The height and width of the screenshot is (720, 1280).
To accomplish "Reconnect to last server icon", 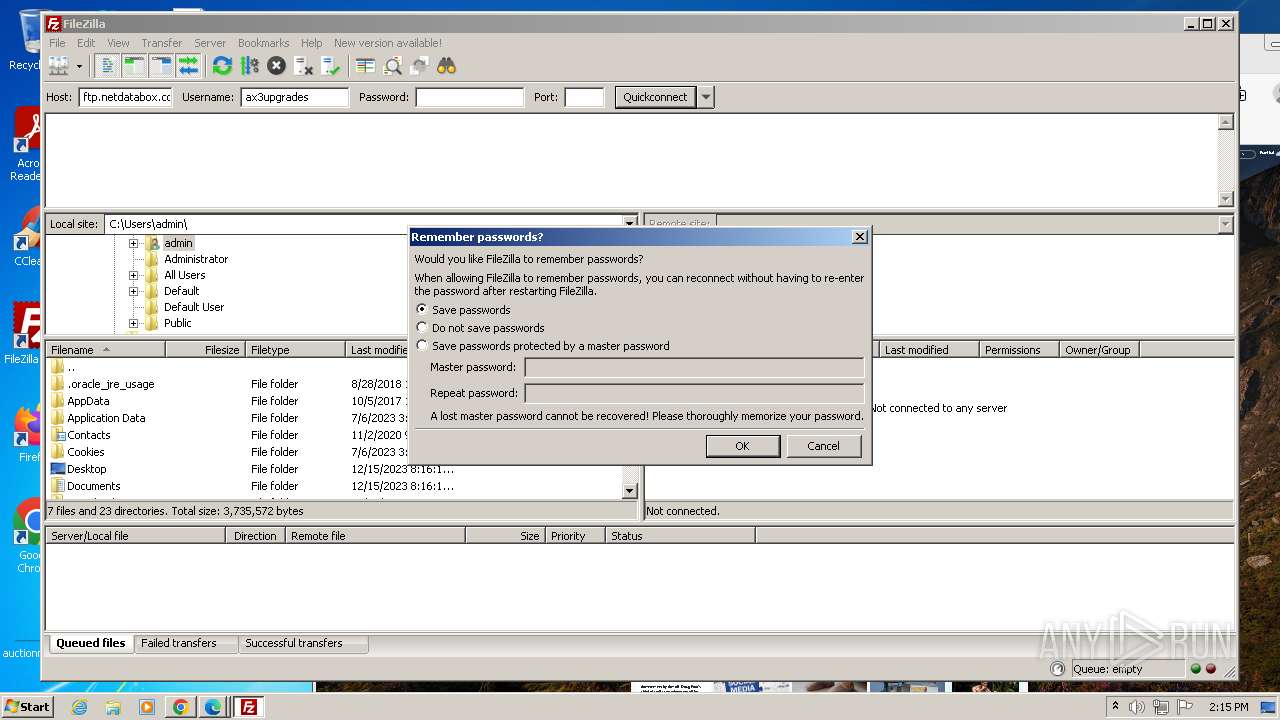I will click(330, 66).
